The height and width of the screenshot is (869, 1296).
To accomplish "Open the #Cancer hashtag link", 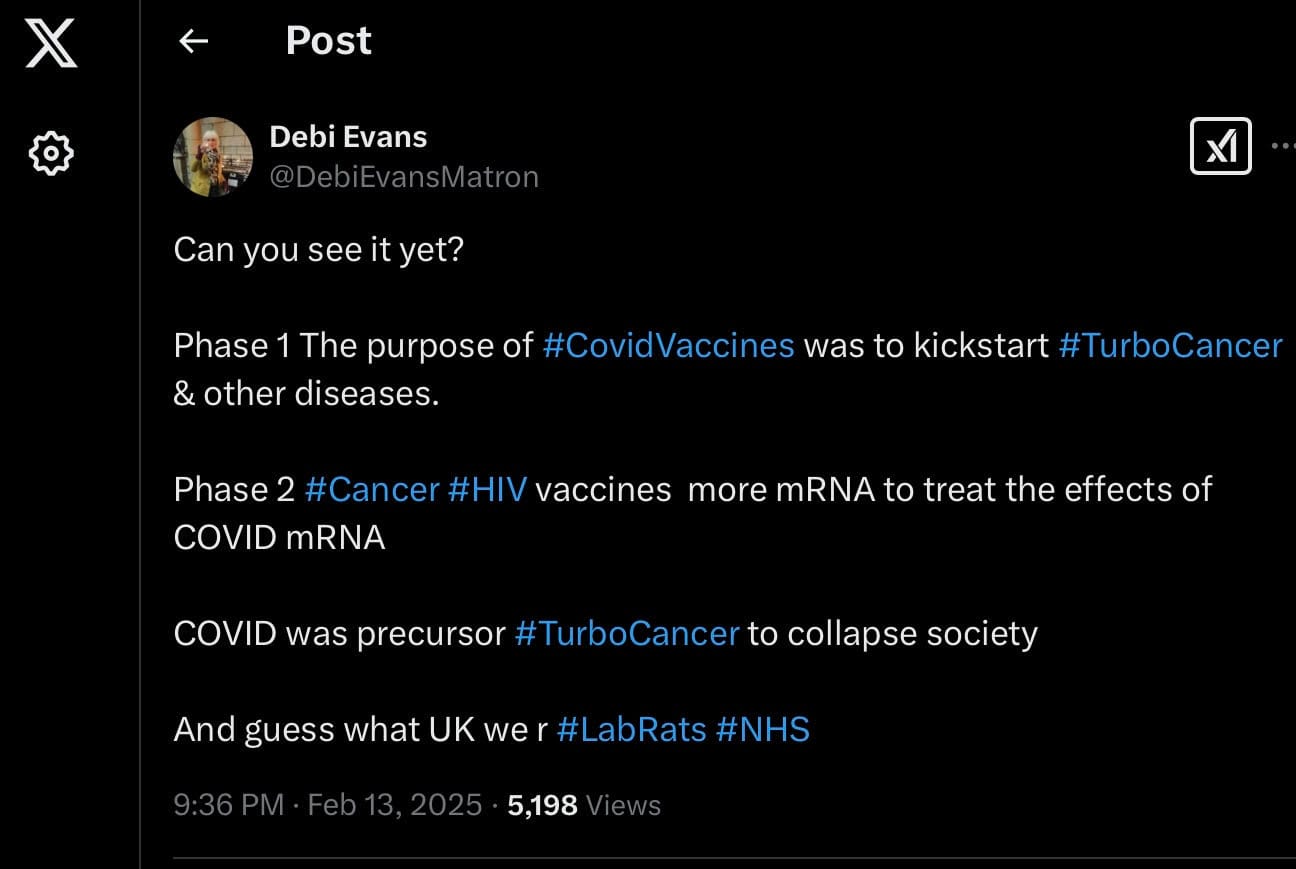I will pyautogui.click(x=372, y=490).
